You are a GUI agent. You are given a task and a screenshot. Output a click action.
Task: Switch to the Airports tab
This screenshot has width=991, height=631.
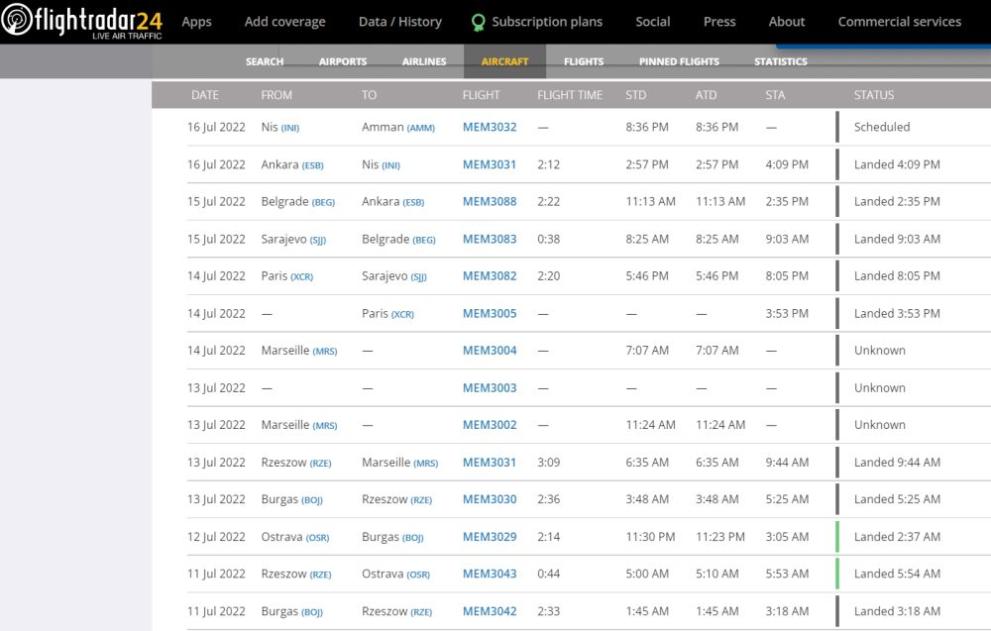(342, 62)
